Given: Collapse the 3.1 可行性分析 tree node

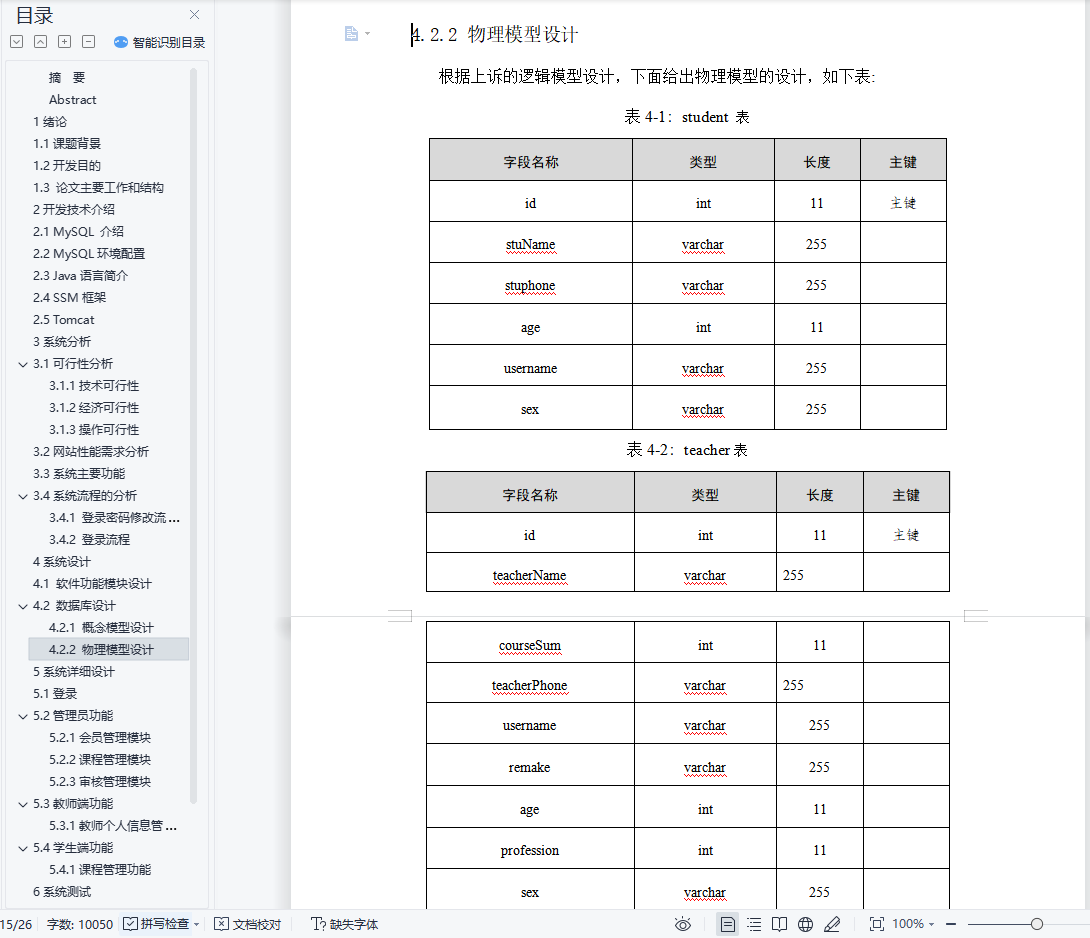Looking at the screenshot, I should point(23,364).
